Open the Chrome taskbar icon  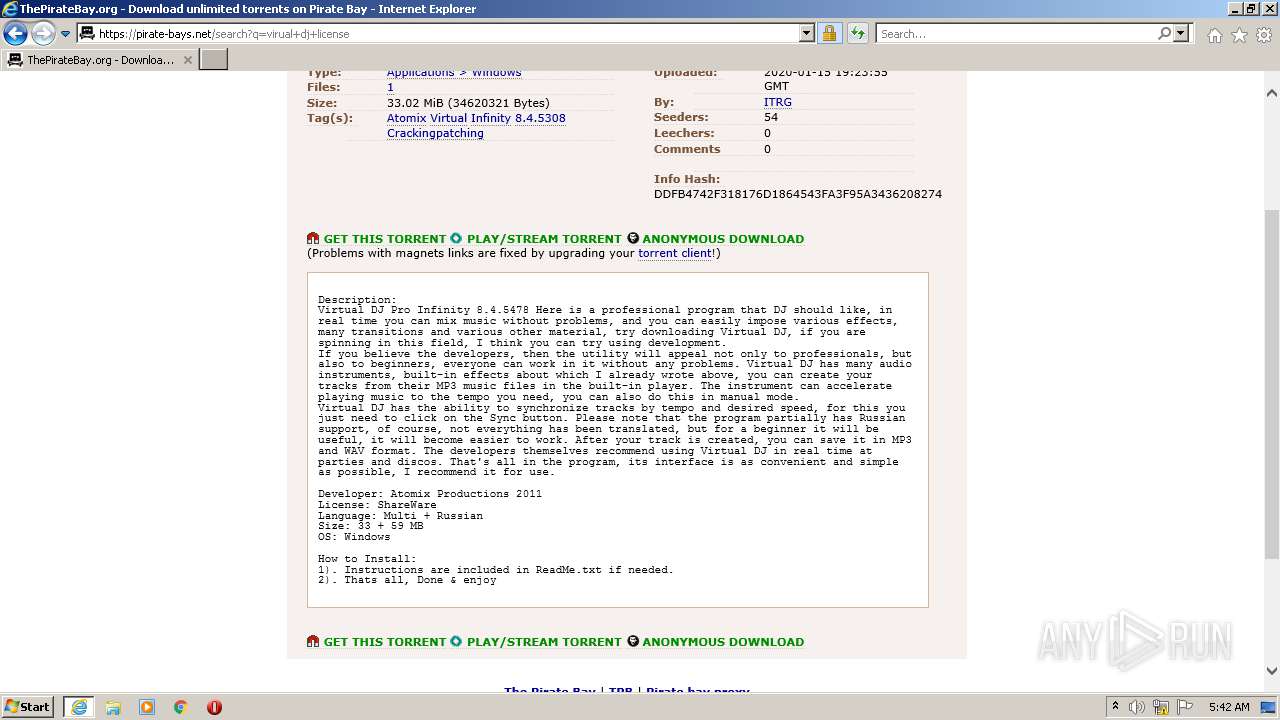(x=181, y=707)
